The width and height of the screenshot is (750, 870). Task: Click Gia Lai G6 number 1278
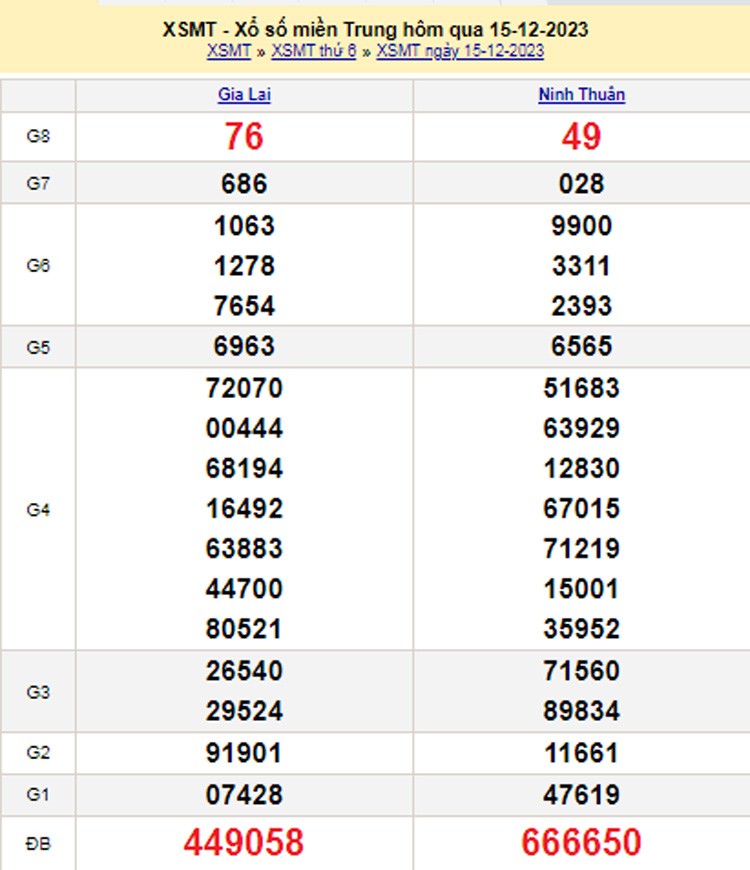click(244, 267)
